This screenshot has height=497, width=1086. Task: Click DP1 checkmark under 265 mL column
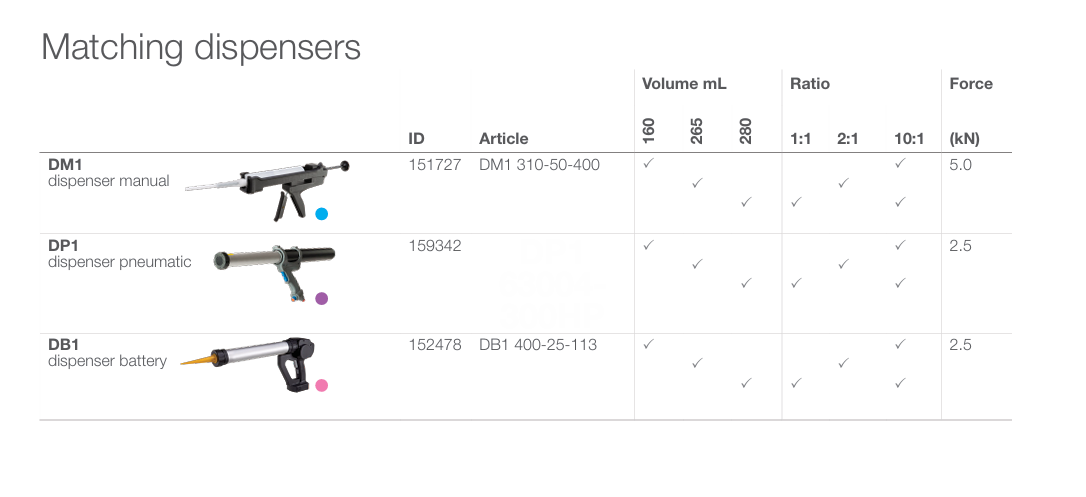[697, 264]
